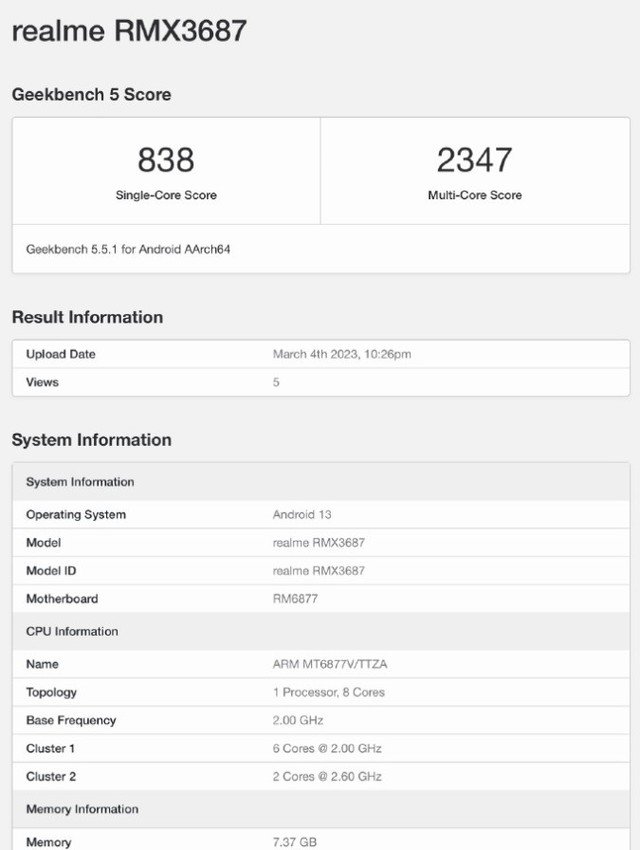Click the 'Geekbench 5 Score' heading

click(92, 94)
